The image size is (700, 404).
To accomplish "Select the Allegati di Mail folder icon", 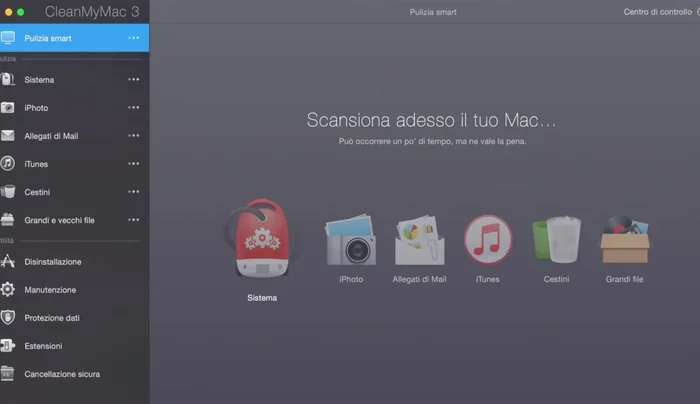I will tap(419, 240).
